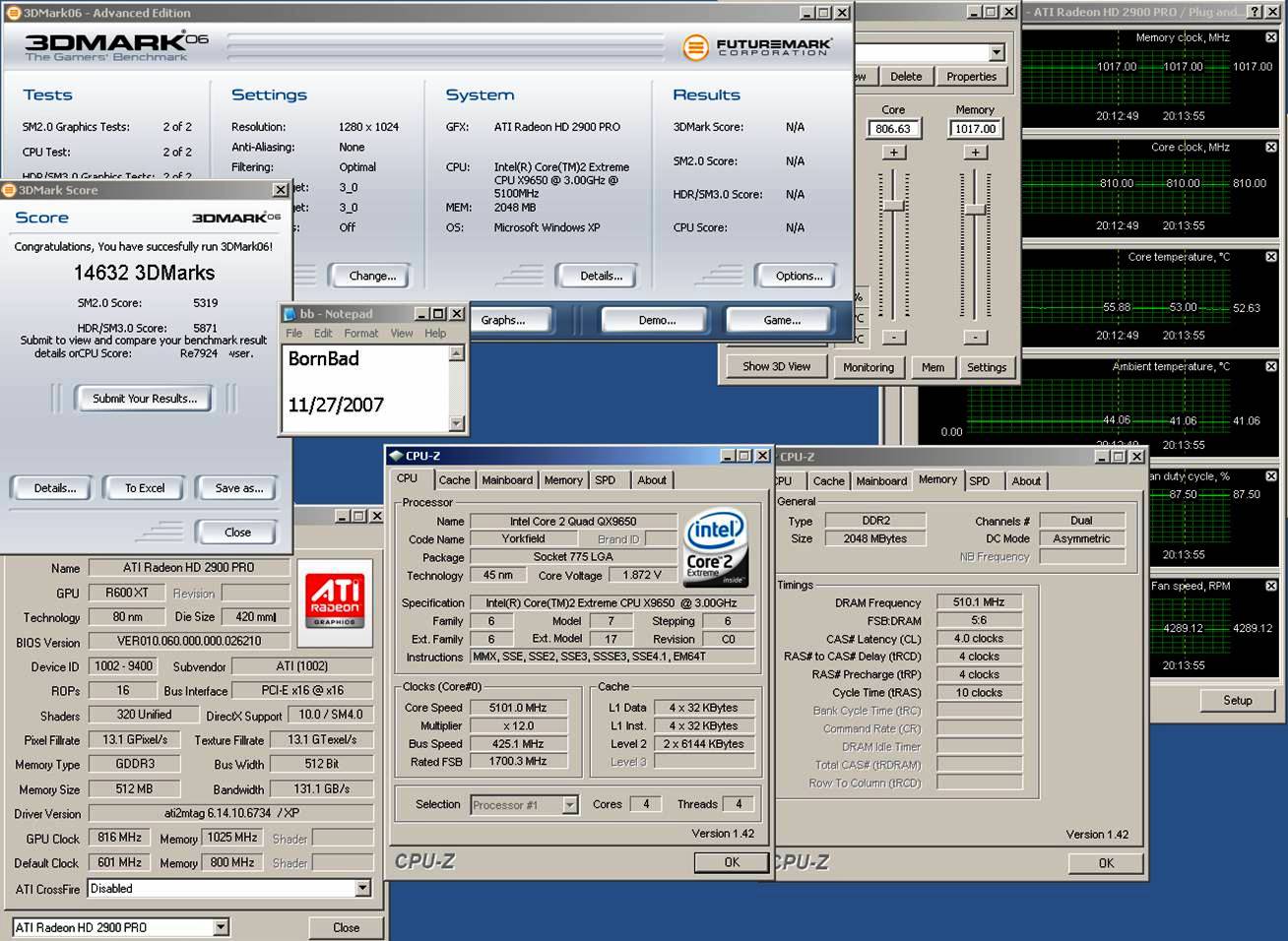
Task: Switch to Mainboard tab in front CPU-Z
Action: coord(507,480)
